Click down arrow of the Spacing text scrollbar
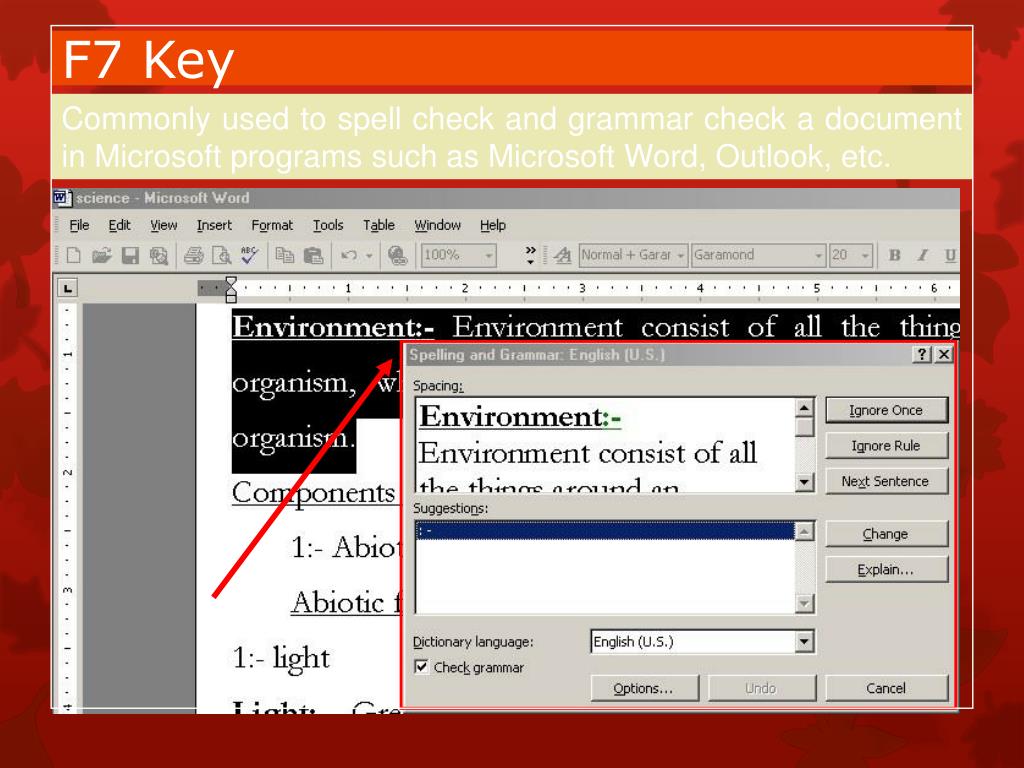Screen dimensions: 1024x768 click(x=805, y=483)
